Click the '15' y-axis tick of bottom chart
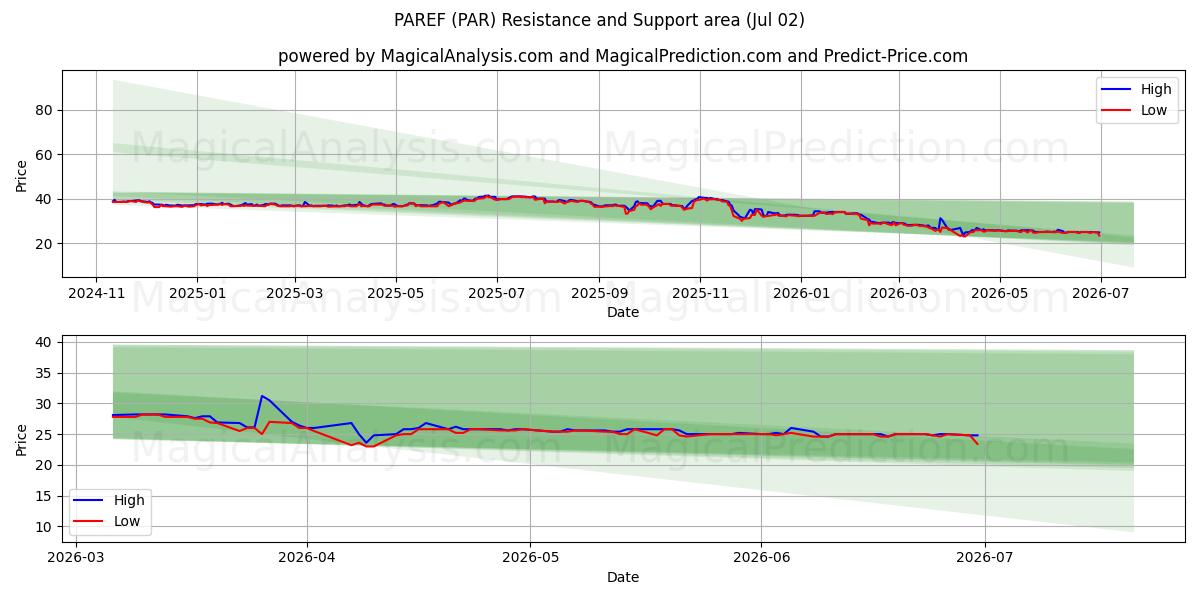Screen dimensions: 1200x600 tap(46, 496)
